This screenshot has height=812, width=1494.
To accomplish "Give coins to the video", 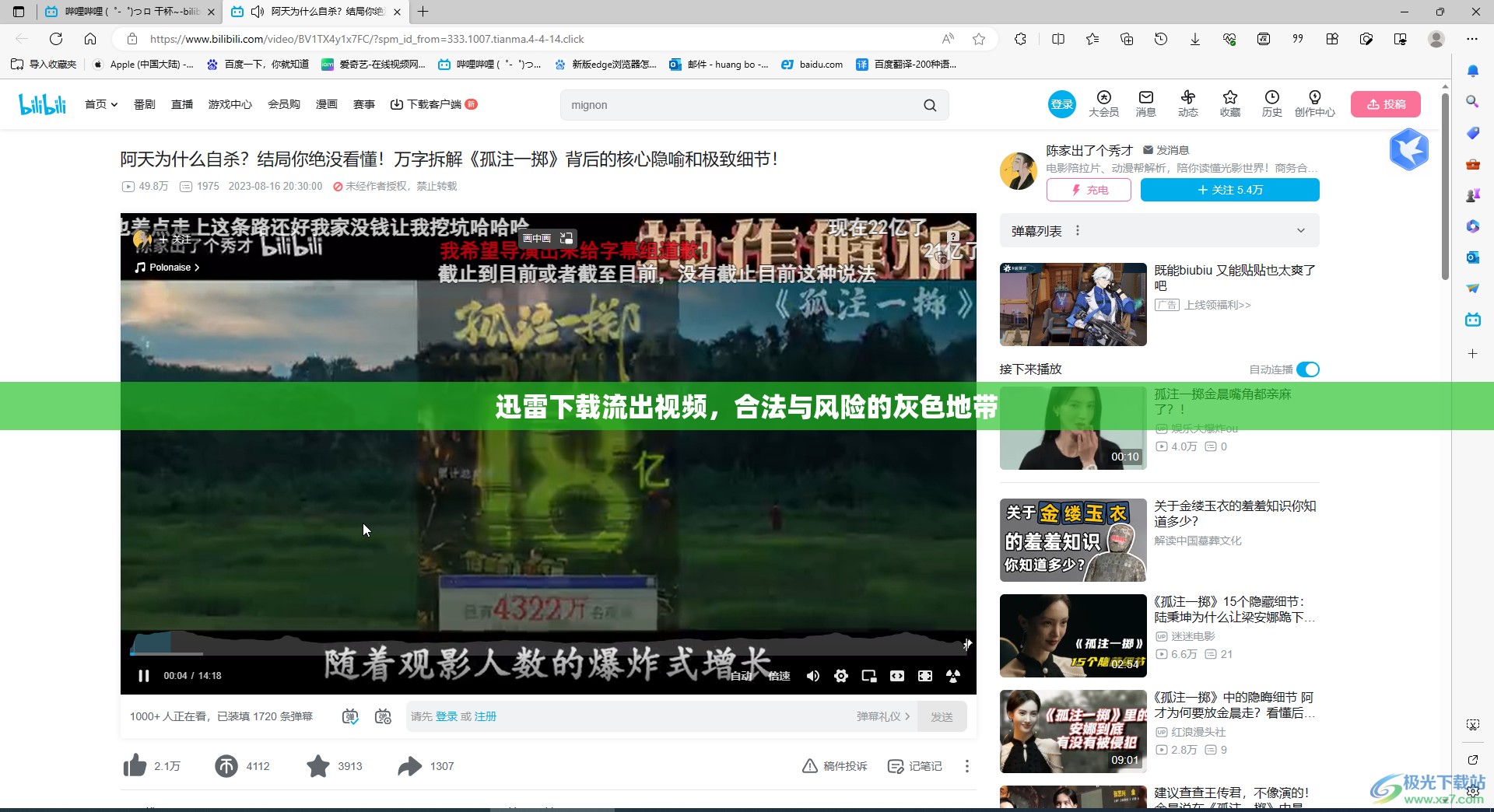I will [226, 766].
